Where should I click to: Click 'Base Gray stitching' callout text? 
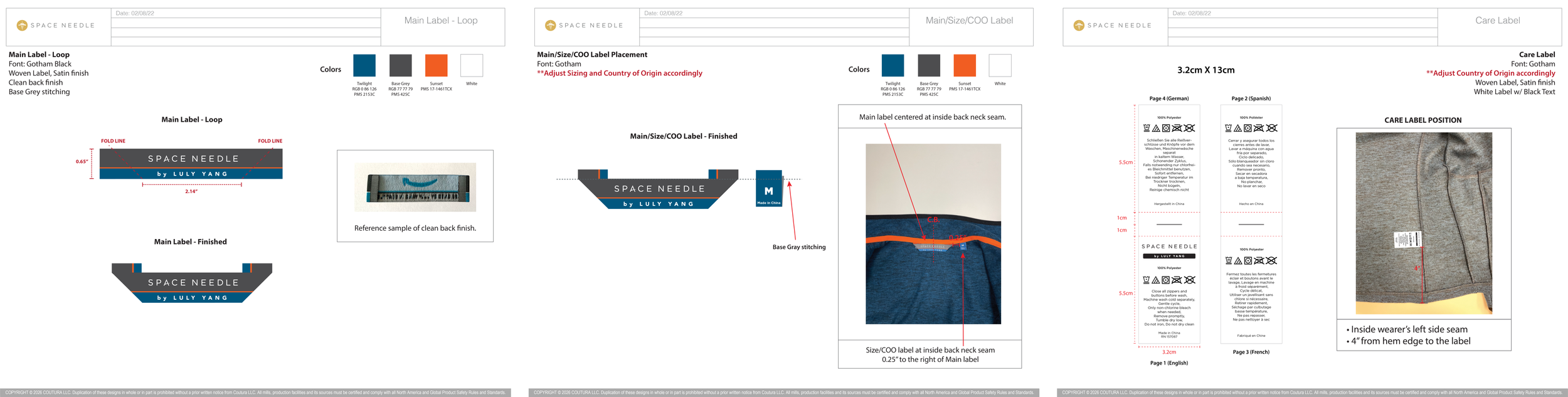coord(799,247)
